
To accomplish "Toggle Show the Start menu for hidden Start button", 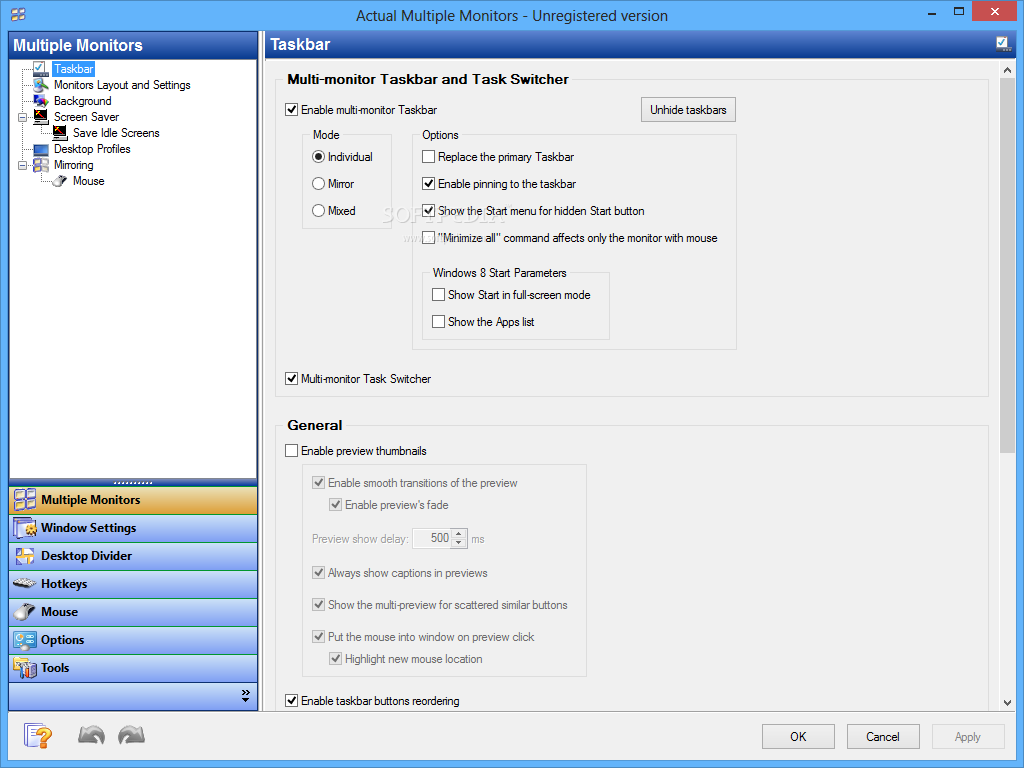I will coord(428,211).
